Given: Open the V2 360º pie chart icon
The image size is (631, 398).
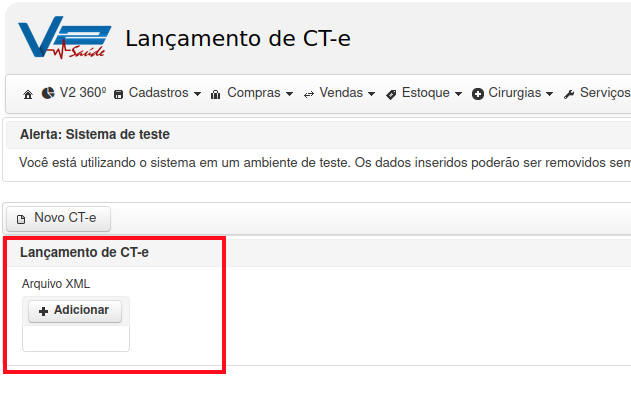Looking at the screenshot, I should (x=48, y=93).
